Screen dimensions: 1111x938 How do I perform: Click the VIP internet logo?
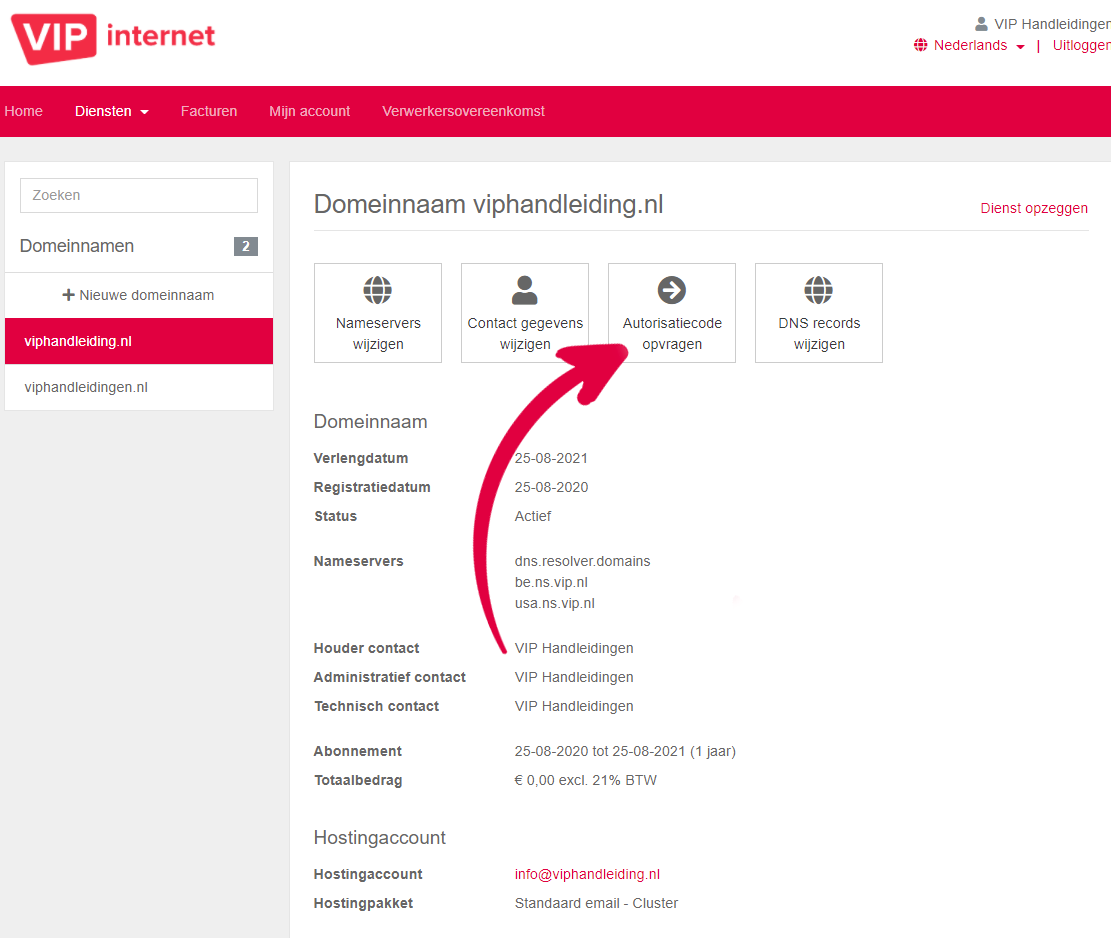[113, 38]
